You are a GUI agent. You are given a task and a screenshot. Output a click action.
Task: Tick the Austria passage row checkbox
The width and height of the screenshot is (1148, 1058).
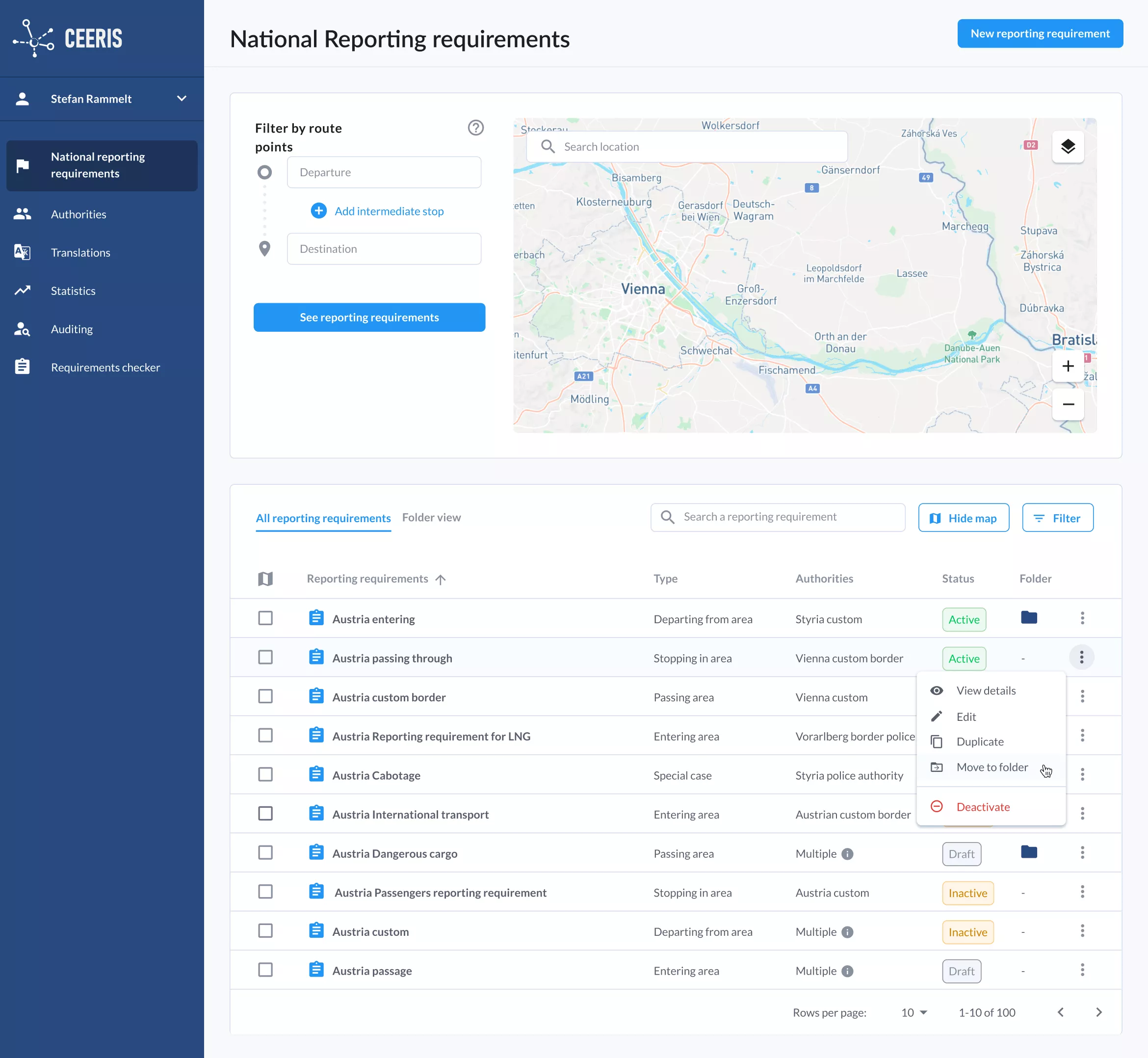coord(265,970)
